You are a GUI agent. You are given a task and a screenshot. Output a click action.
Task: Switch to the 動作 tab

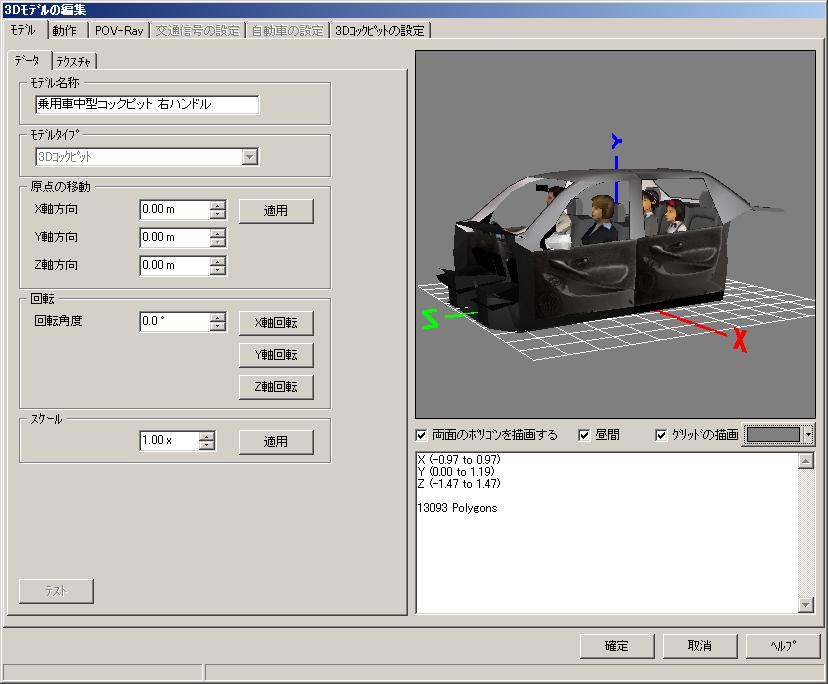pyautogui.click(x=64, y=30)
